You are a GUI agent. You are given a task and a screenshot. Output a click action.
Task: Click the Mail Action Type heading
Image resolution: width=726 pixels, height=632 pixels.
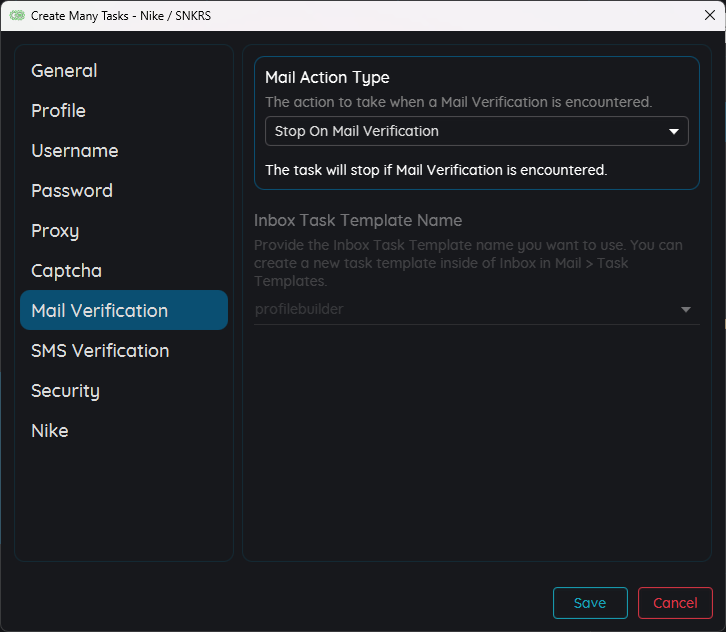(x=327, y=77)
